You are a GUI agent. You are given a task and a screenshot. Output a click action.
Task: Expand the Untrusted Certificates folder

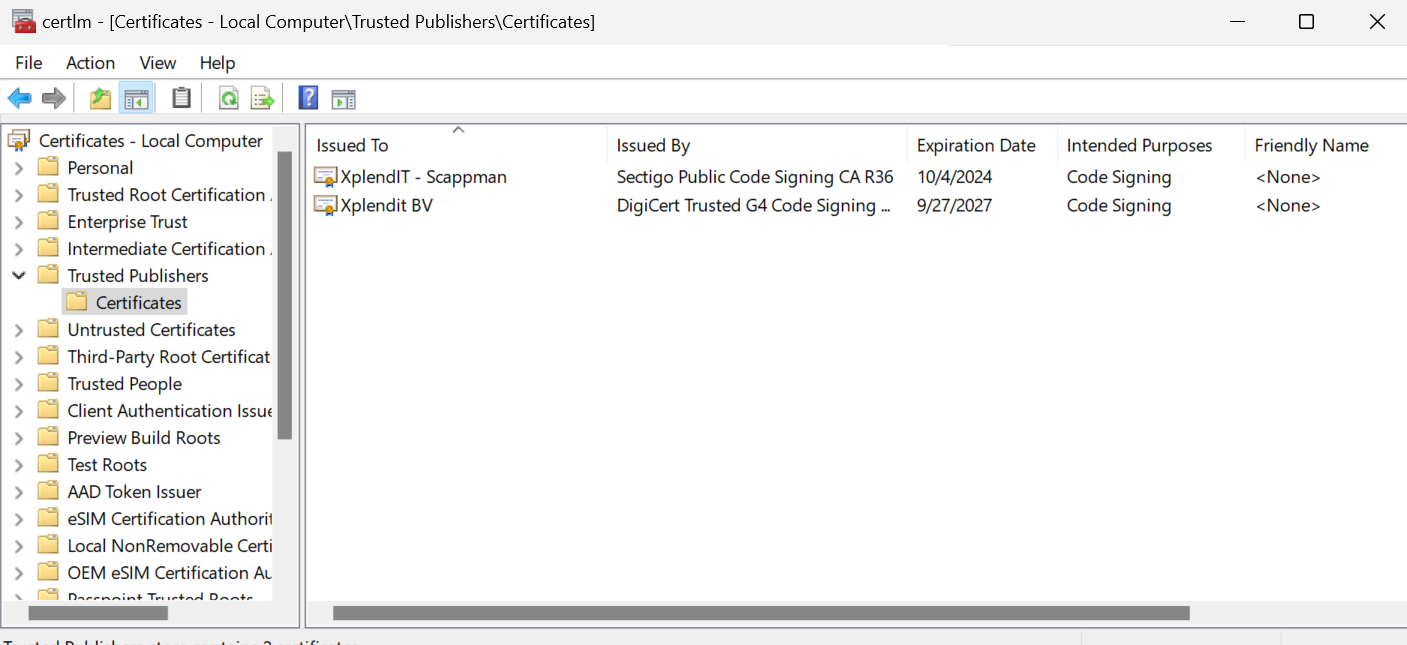(19, 330)
